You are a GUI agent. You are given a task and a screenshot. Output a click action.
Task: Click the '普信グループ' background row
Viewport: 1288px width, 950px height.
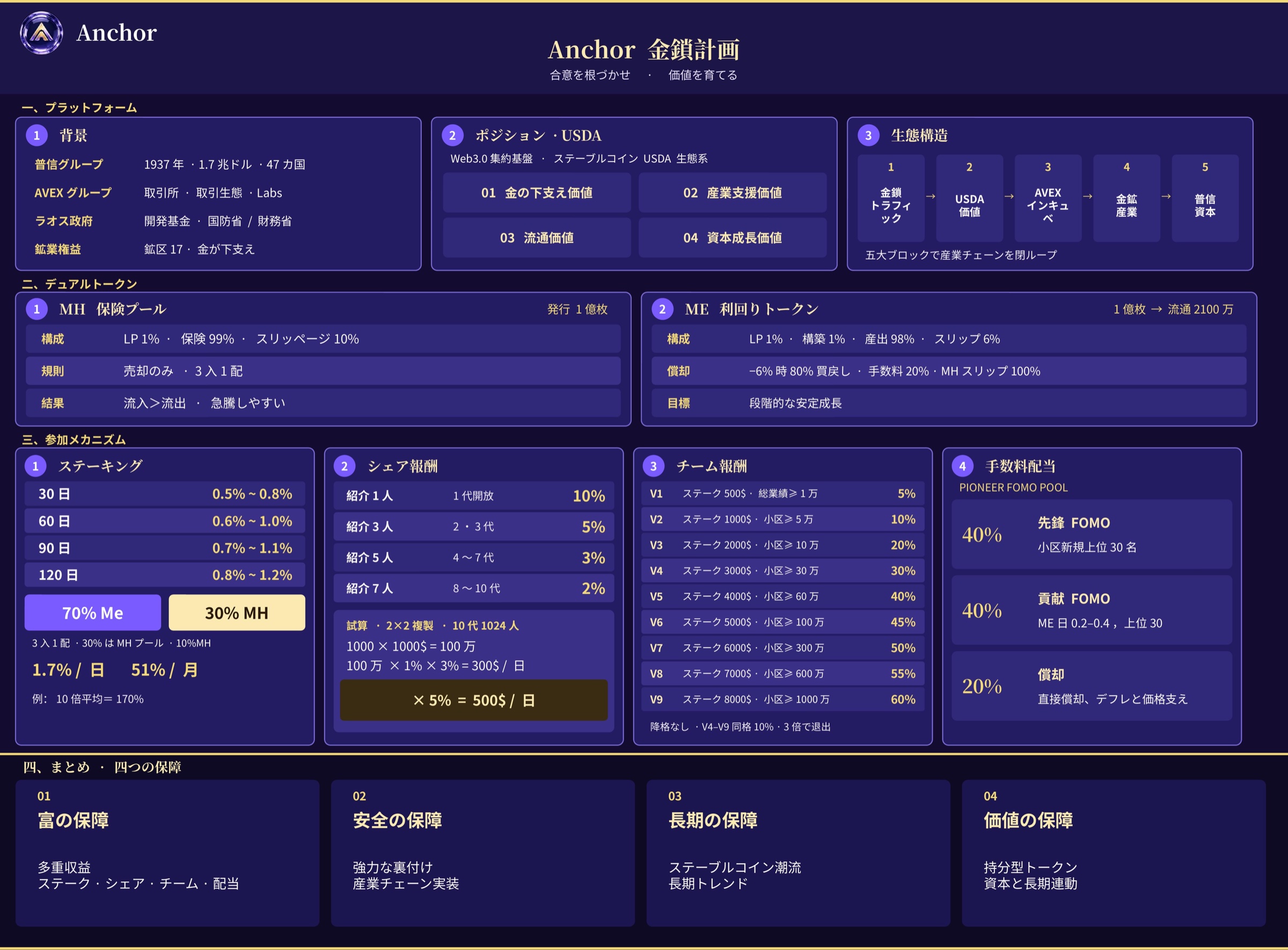[x=170, y=165]
